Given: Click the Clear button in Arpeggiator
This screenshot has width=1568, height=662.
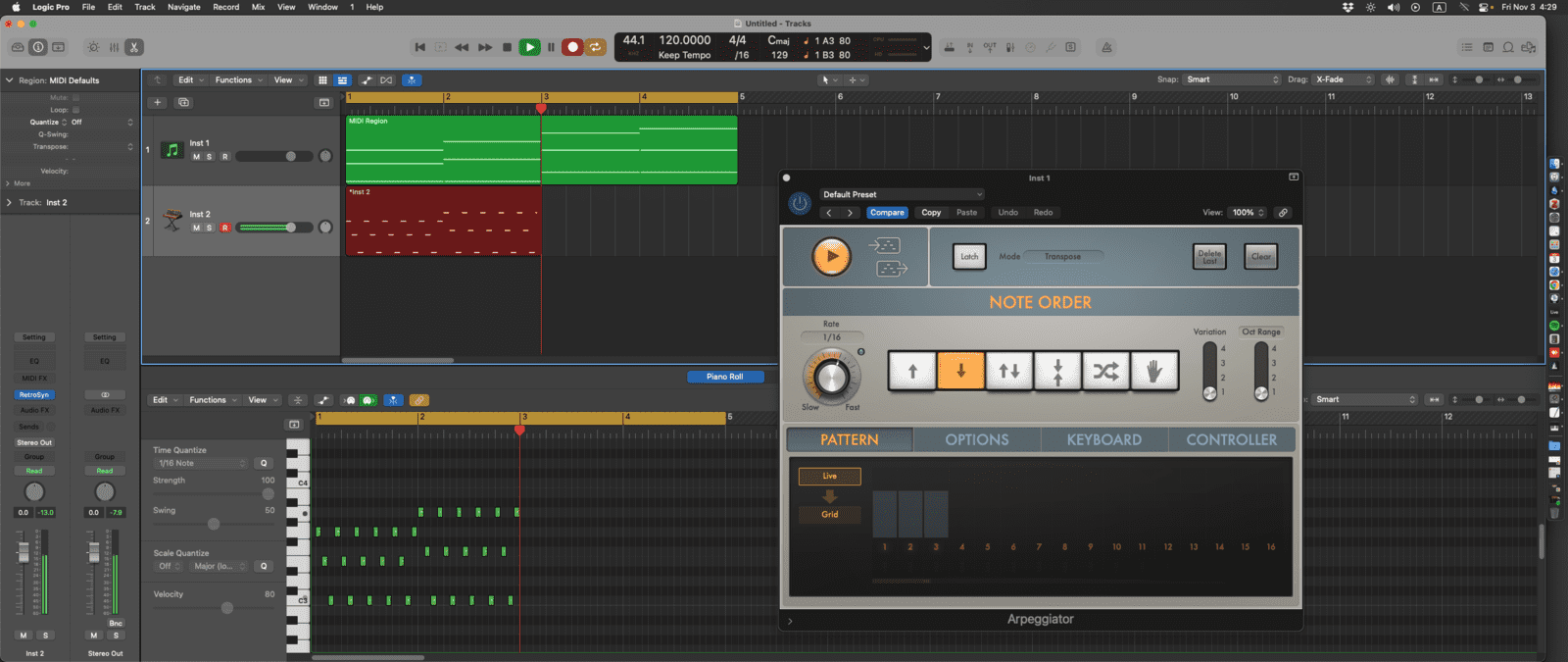Looking at the screenshot, I should (1261, 257).
